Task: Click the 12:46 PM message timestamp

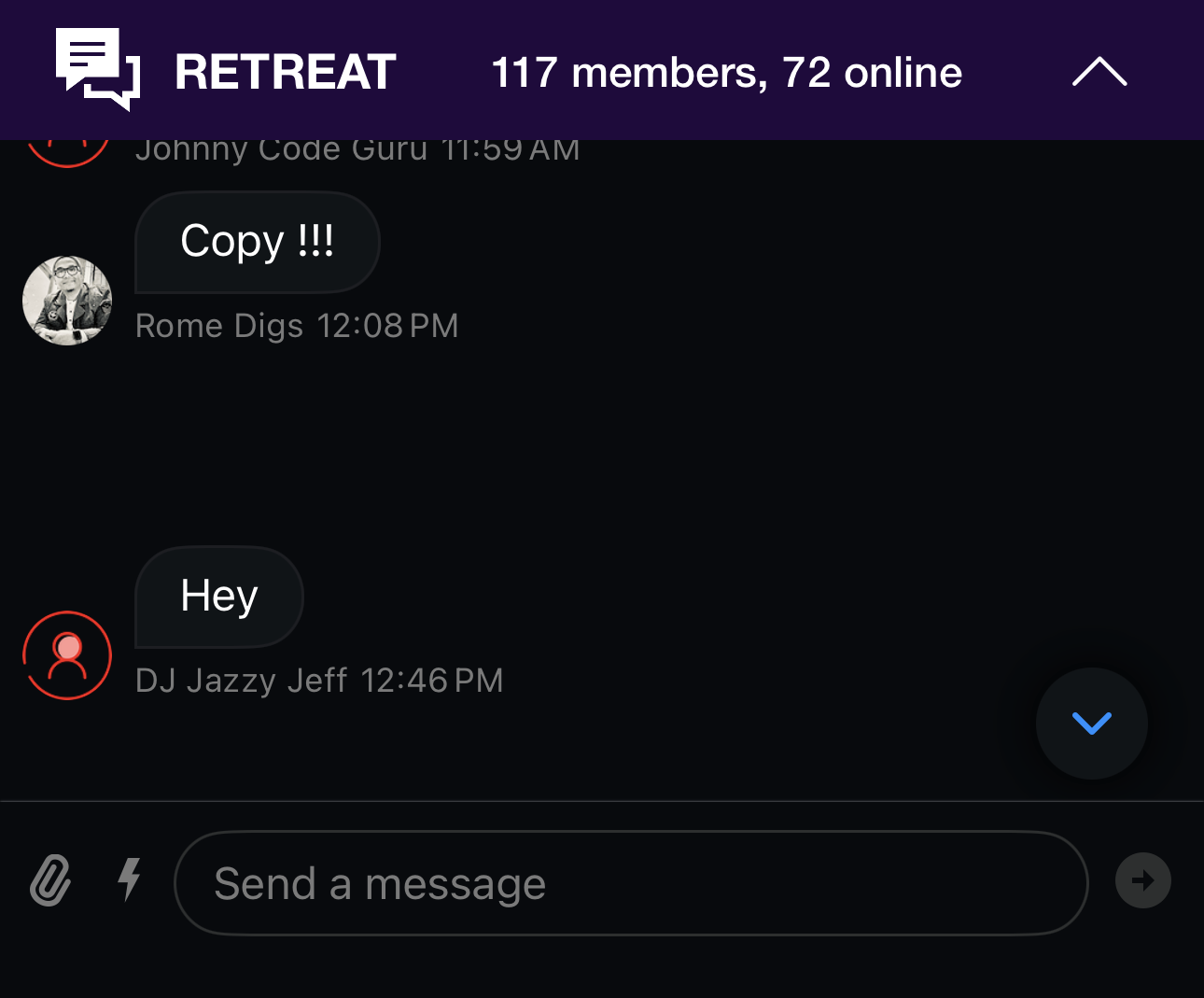Action: tap(431, 681)
